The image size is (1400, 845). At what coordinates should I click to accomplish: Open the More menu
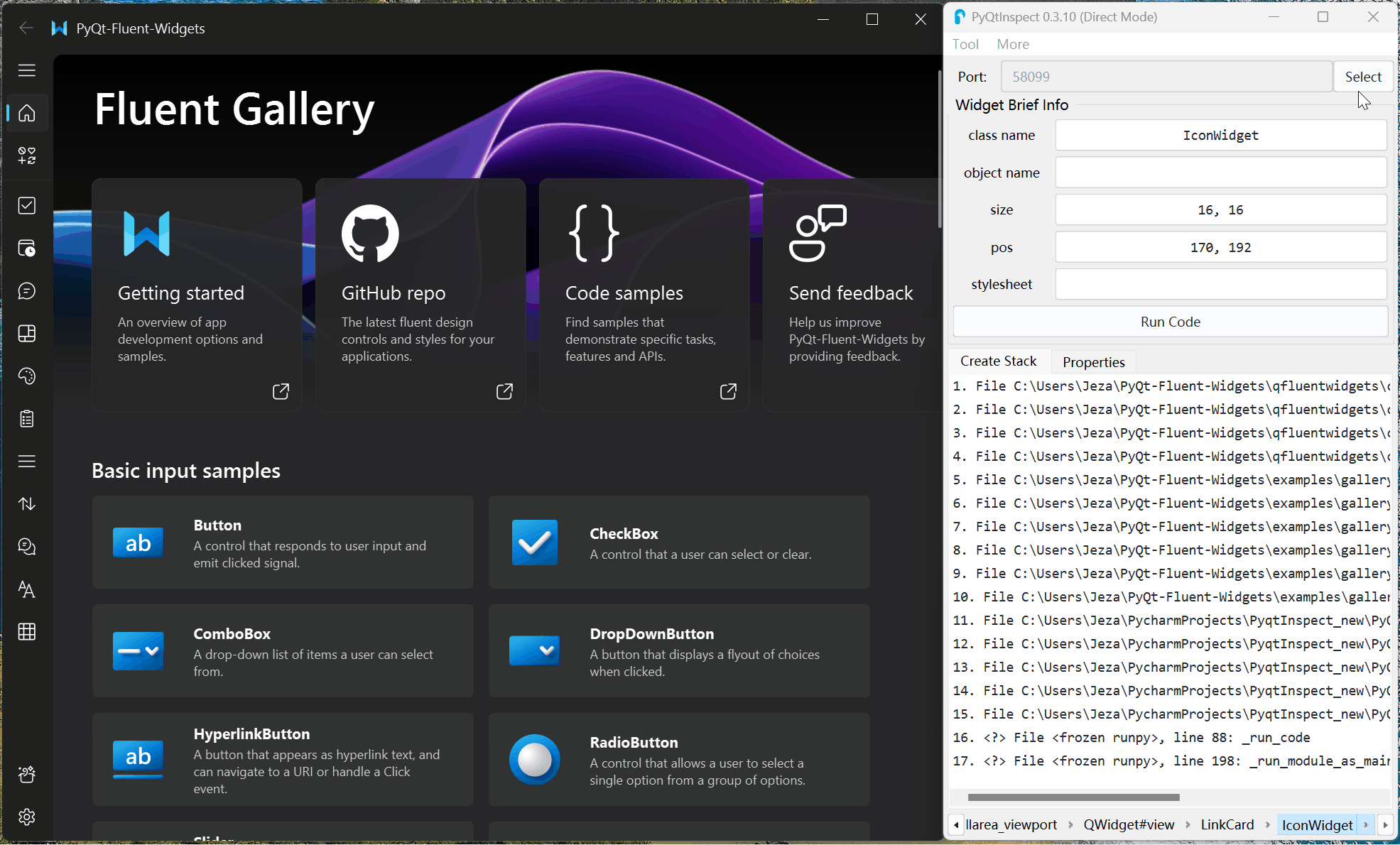[1012, 44]
